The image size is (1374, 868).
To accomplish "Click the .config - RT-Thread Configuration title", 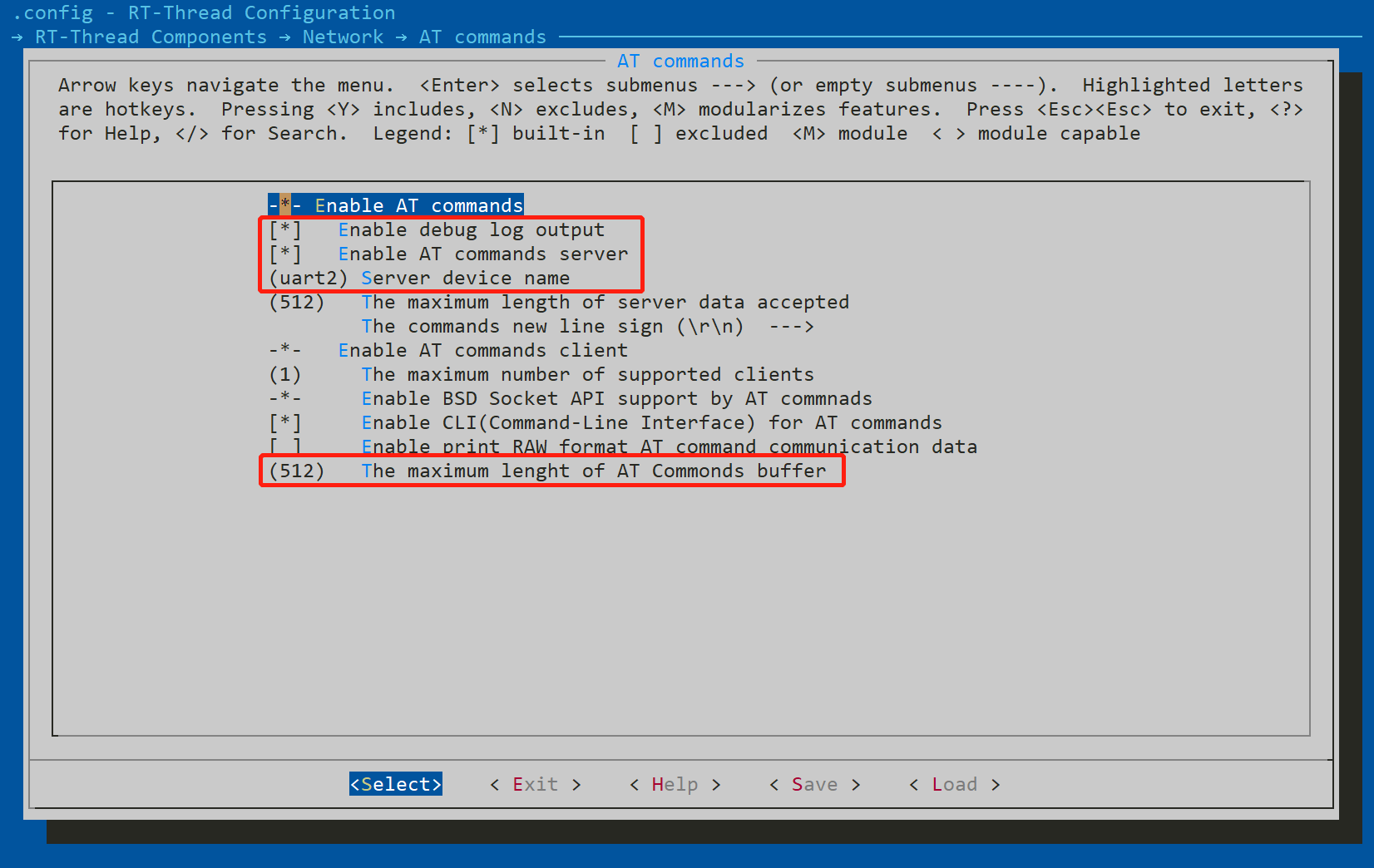I will (204, 12).
